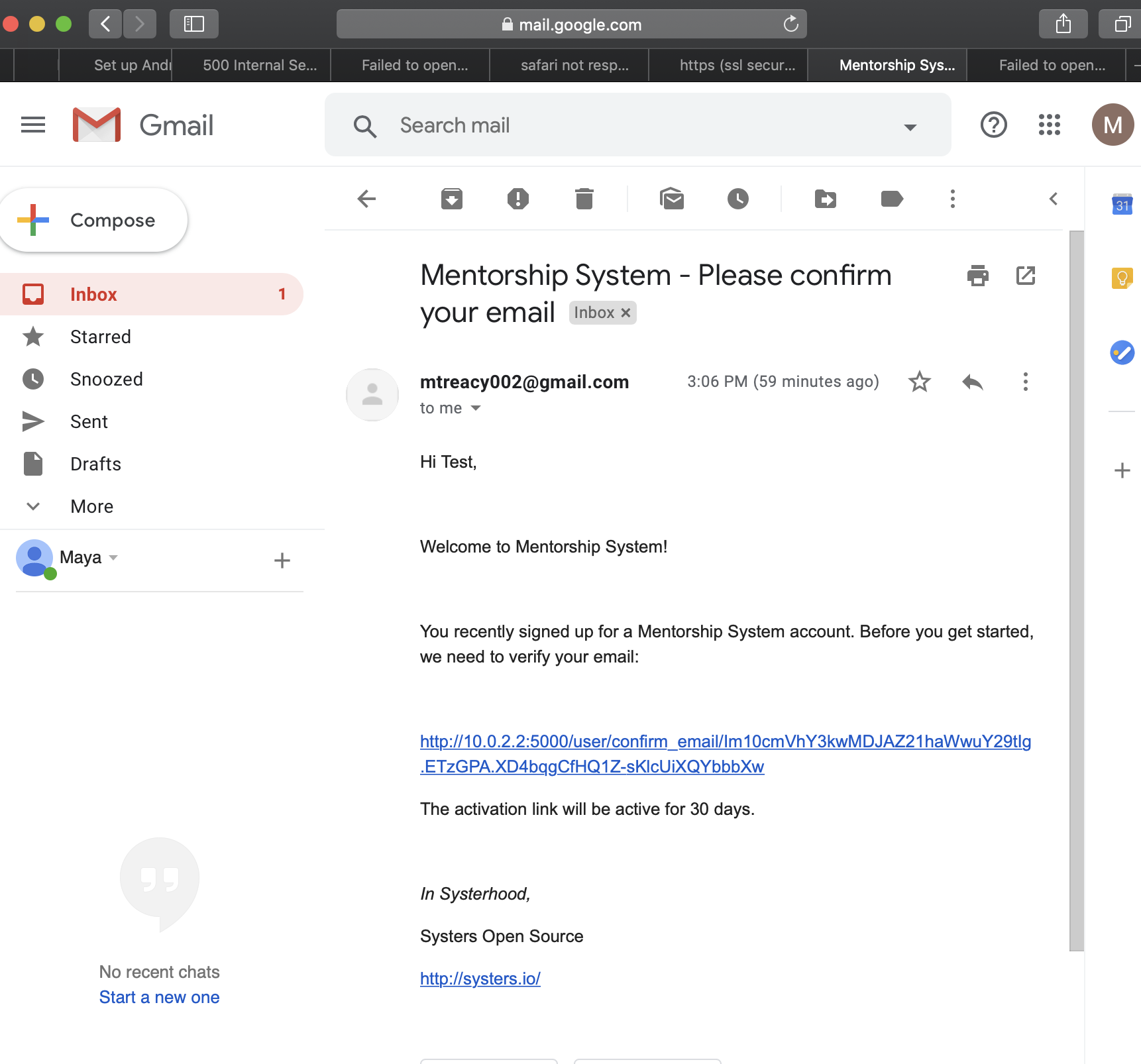The height and width of the screenshot is (1064, 1141).
Task: Switch to the 'https (ssl secur...' tab
Action: [729, 65]
